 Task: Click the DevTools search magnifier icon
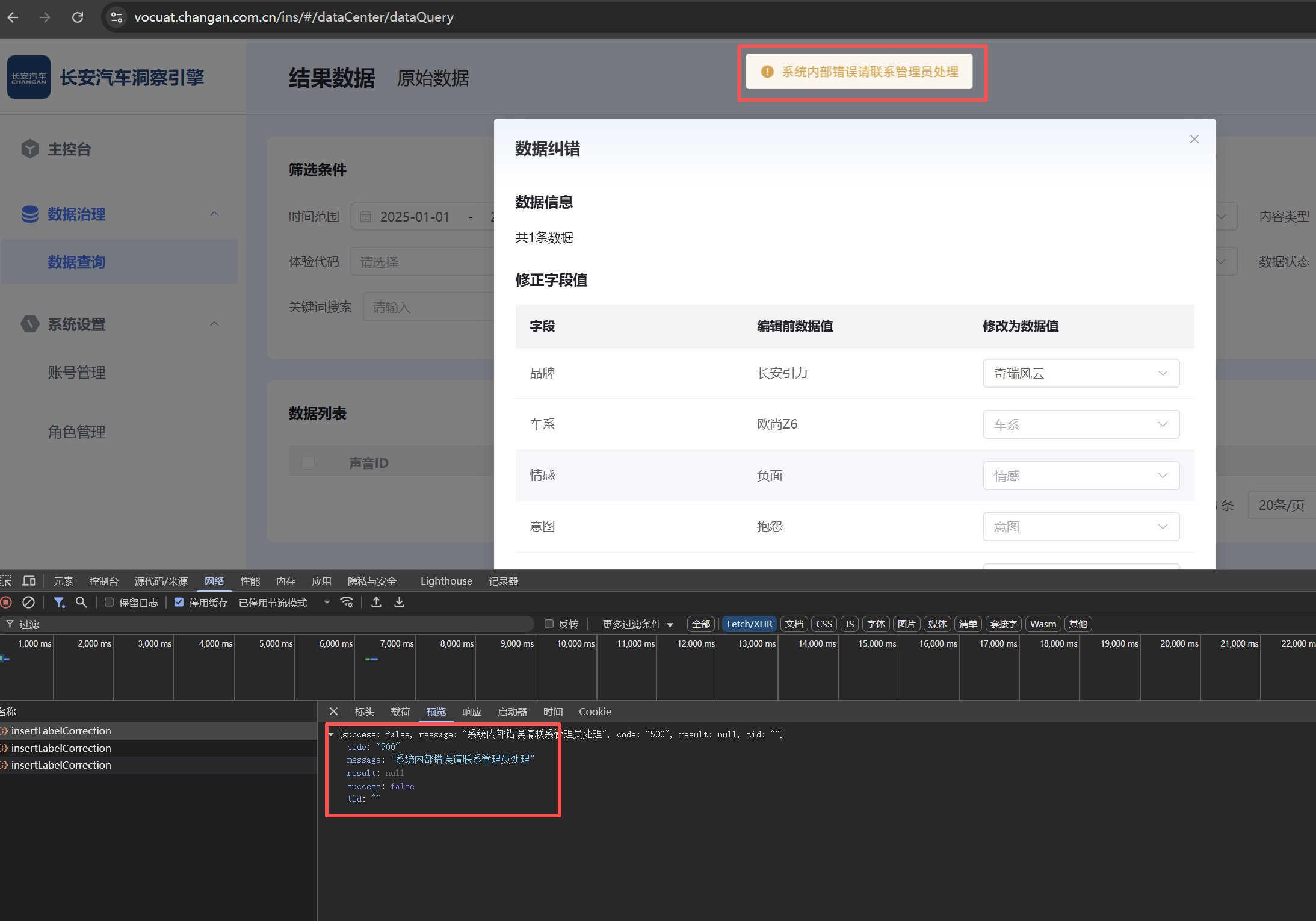click(81, 602)
